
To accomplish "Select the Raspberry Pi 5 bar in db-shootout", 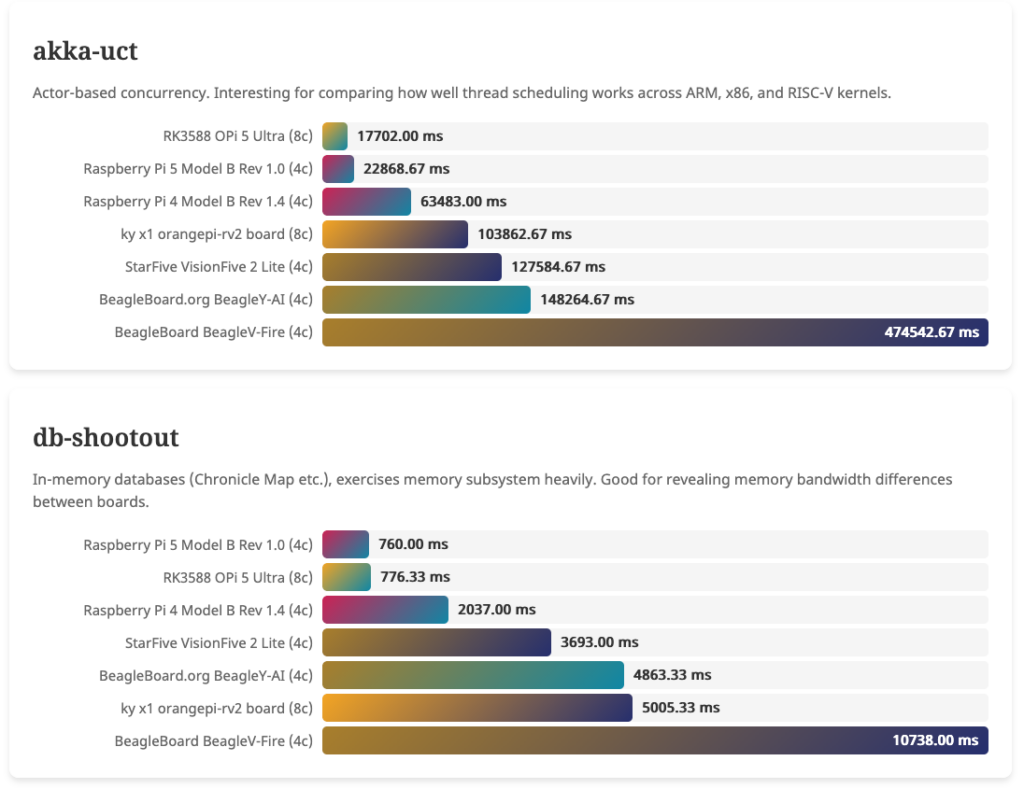I will pyautogui.click(x=345, y=544).
